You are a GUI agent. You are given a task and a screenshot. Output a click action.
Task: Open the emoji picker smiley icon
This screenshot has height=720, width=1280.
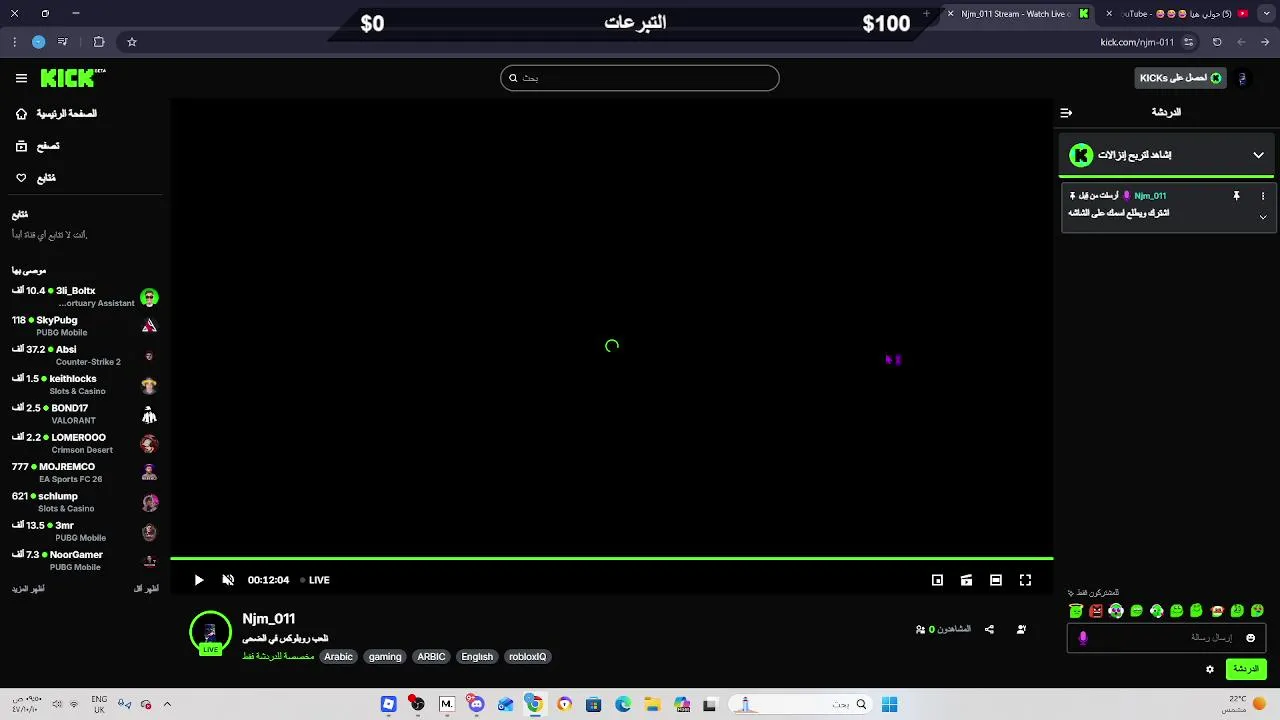click(1250, 638)
